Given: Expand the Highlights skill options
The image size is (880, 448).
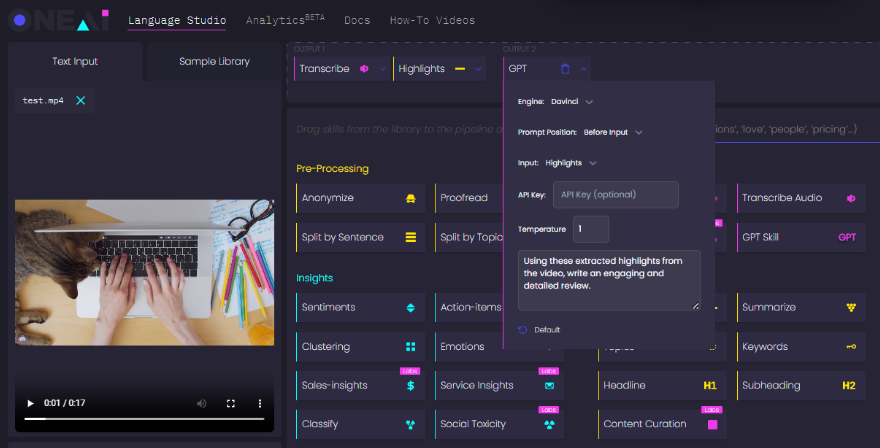Looking at the screenshot, I should 478,69.
